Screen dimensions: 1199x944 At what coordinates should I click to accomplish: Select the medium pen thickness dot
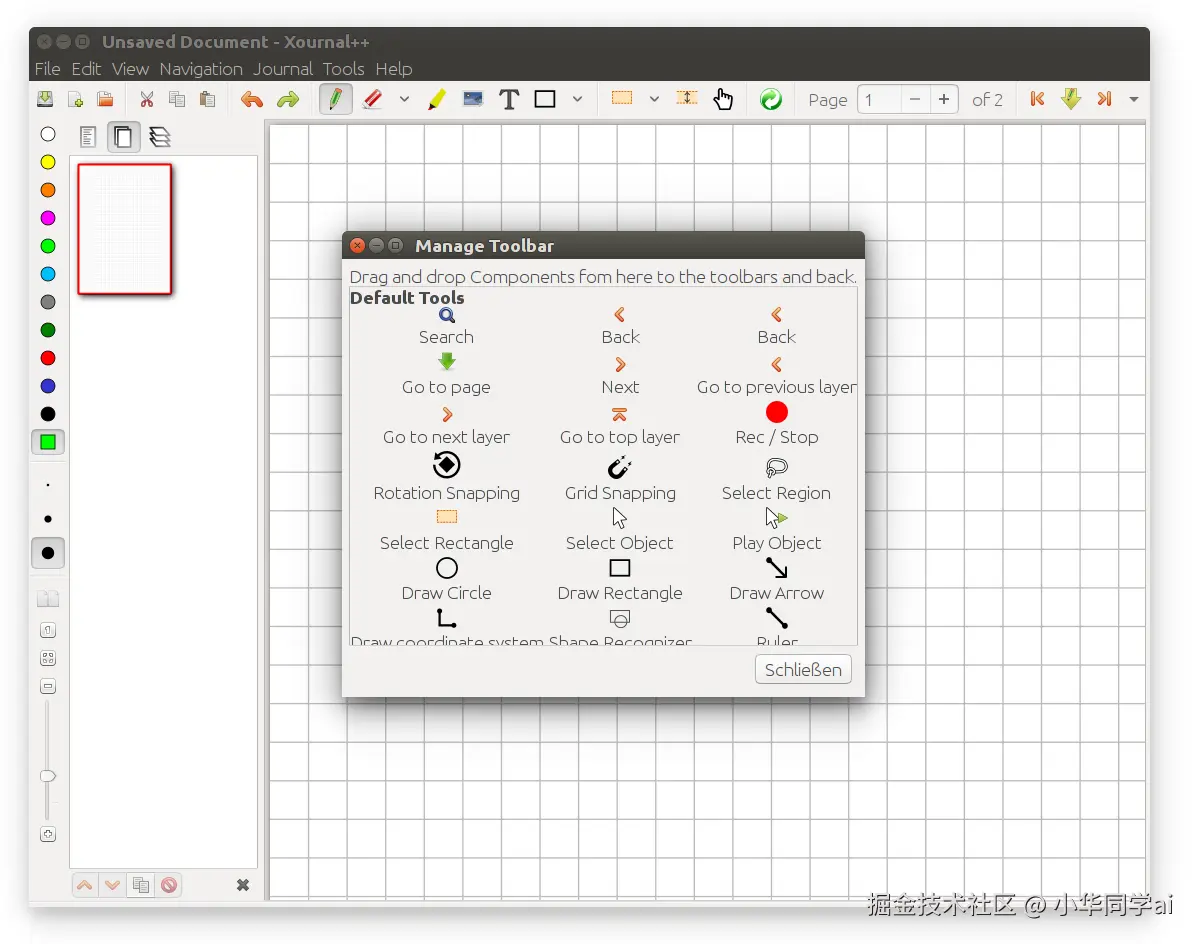tap(48, 519)
